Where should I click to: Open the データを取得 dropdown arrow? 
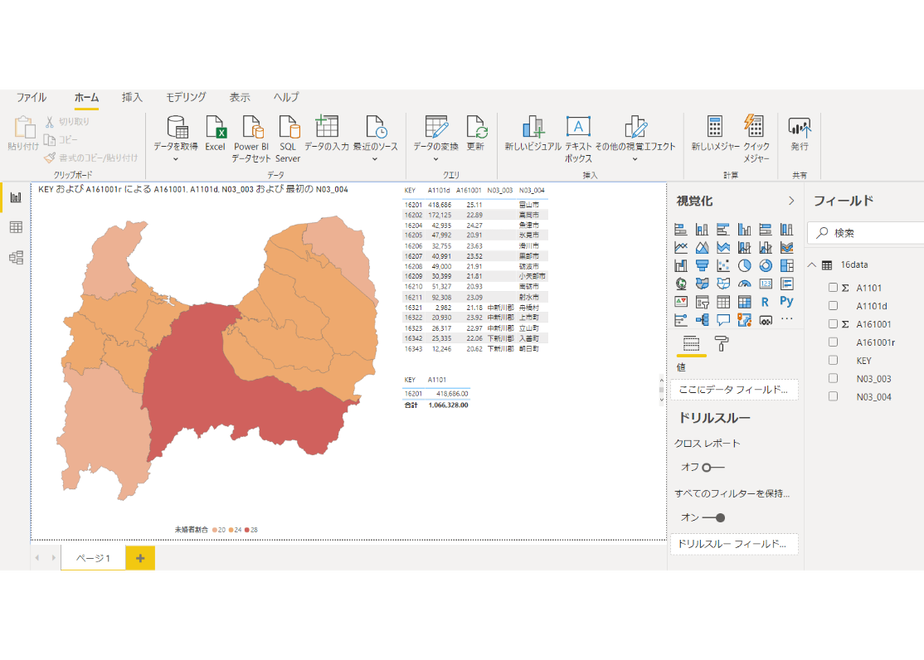(176, 159)
